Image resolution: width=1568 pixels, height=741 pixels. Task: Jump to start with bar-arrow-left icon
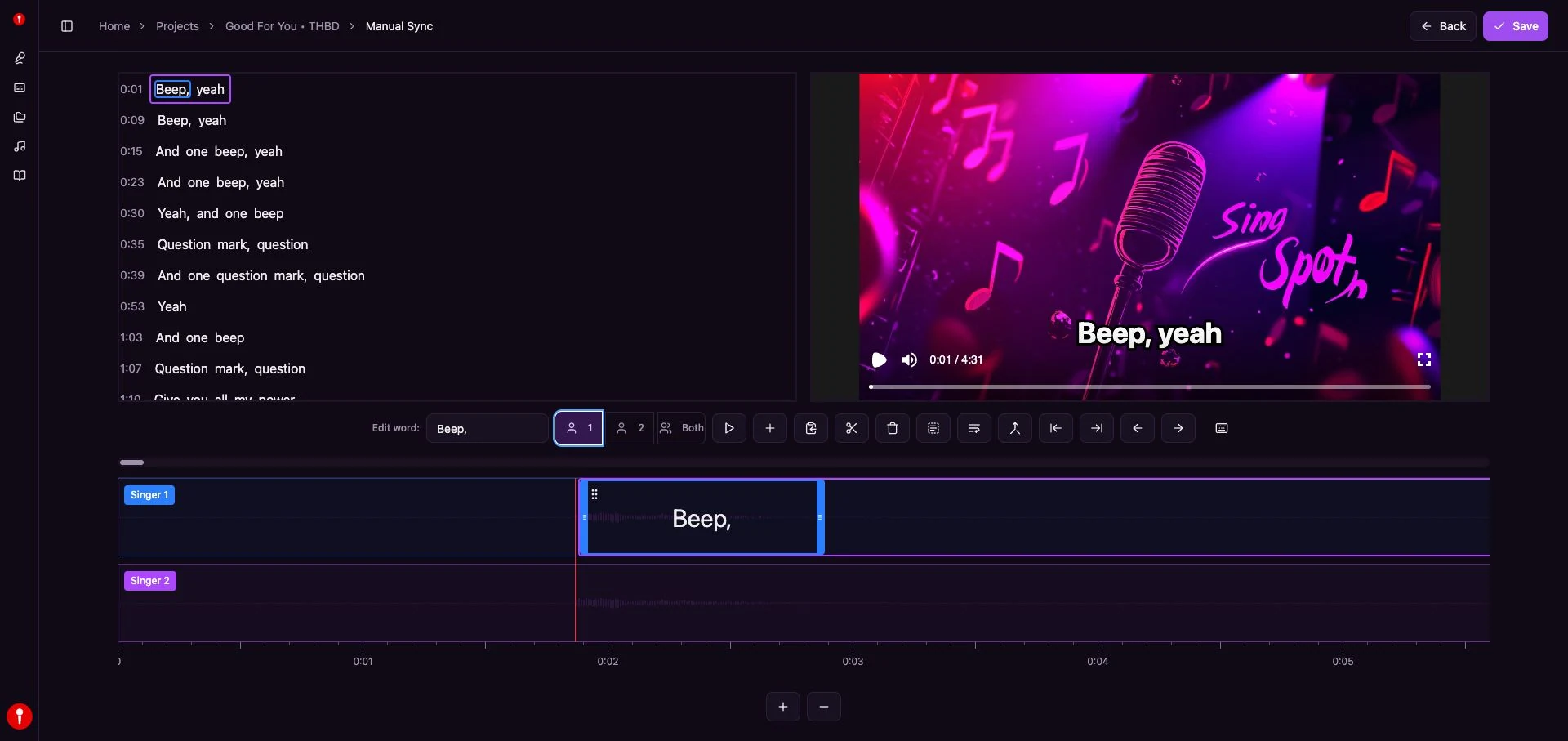point(1056,428)
